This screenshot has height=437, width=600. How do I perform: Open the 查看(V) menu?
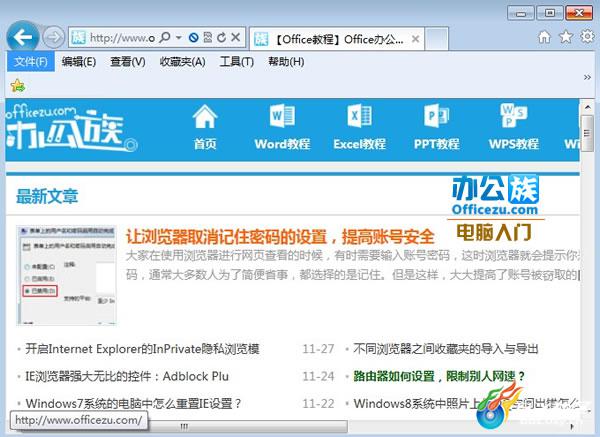click(x=128, y=62)
